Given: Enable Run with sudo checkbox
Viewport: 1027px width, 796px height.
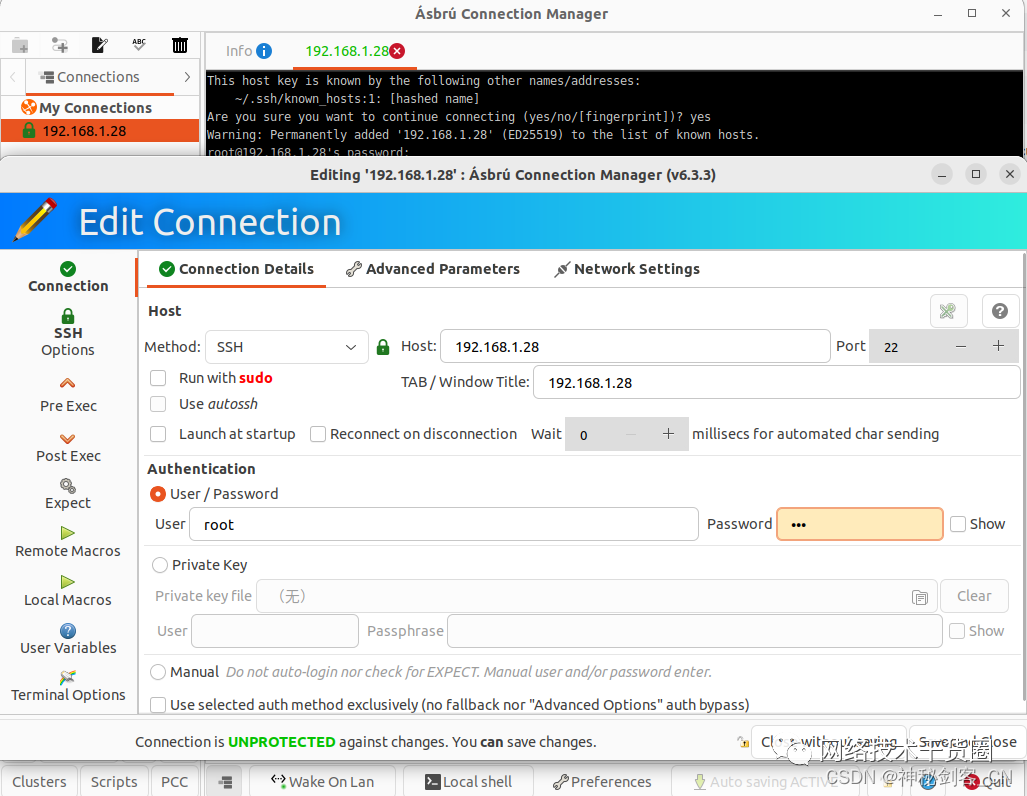Looking at the screenshot, I should 158,378.
